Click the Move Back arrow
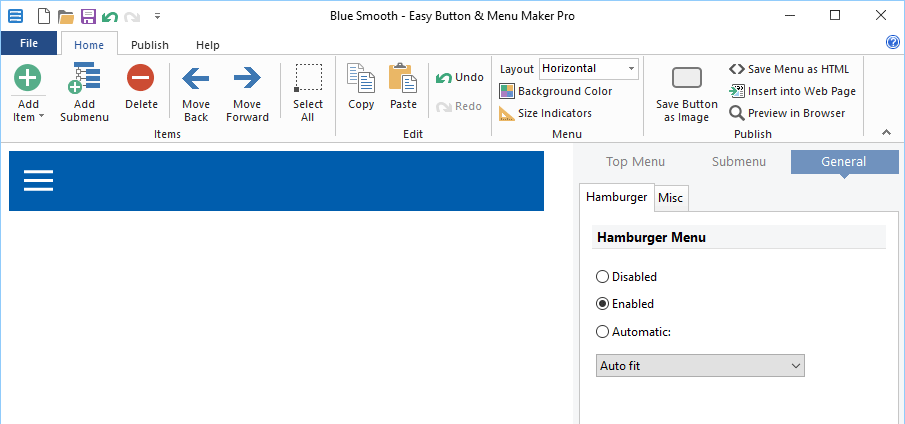The height and width of the screenshot is (424, 905). coord(196,79)
